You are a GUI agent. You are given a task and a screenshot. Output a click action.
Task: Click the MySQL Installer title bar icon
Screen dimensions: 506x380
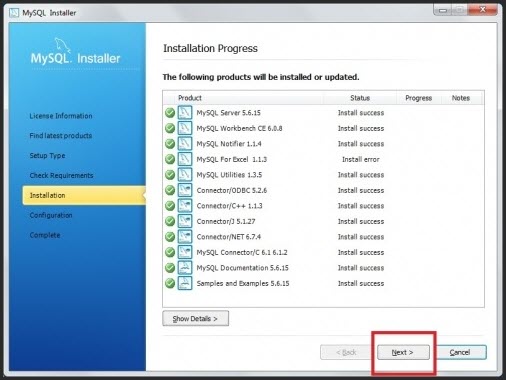tap(14, 13)
